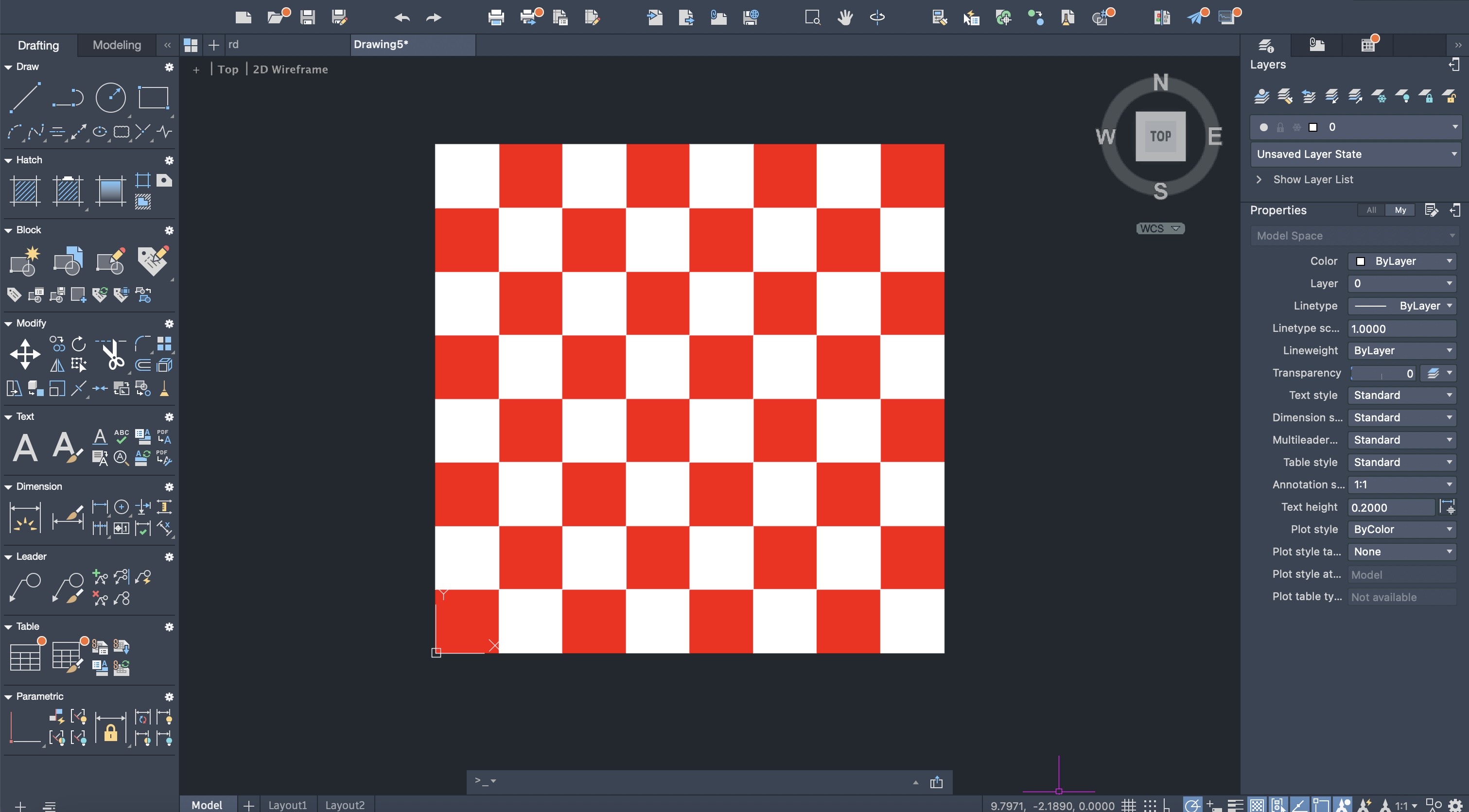Click the WCS coordinate system button

1160,228
